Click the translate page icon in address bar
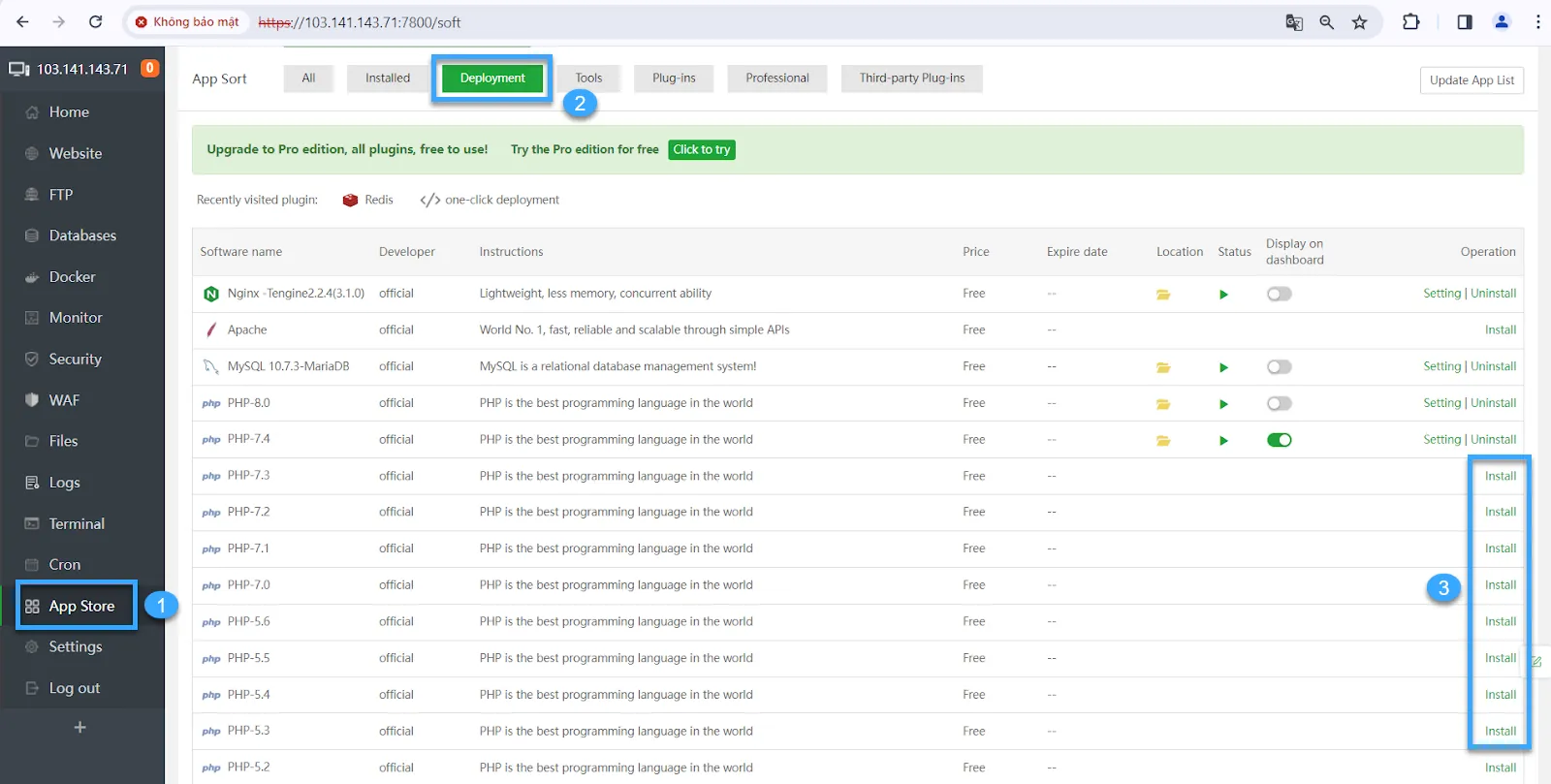The image size is (1551, 784). (x=1294, y=21)
